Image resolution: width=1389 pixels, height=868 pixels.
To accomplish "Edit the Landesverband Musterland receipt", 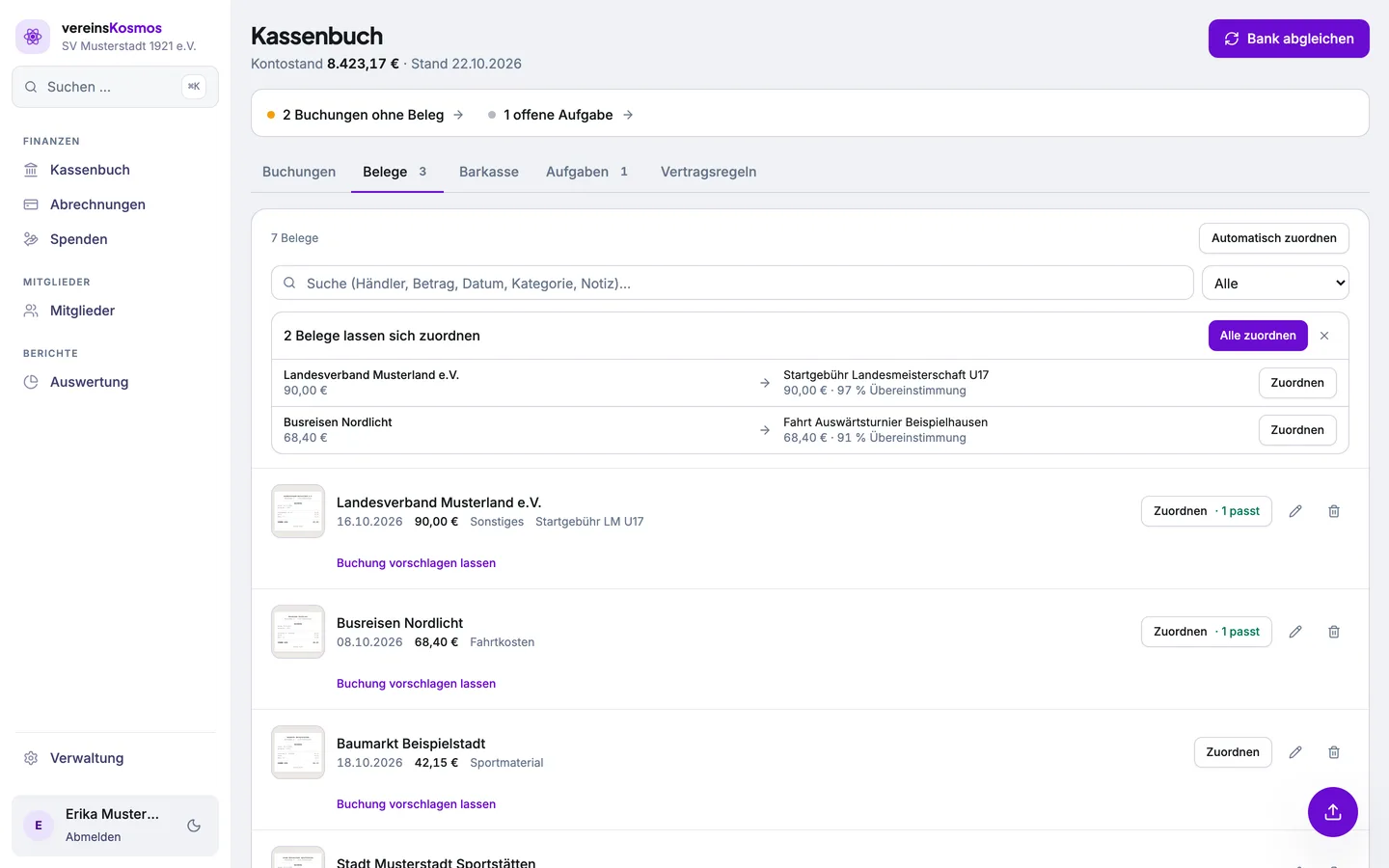I will (x=1295, y=511).
